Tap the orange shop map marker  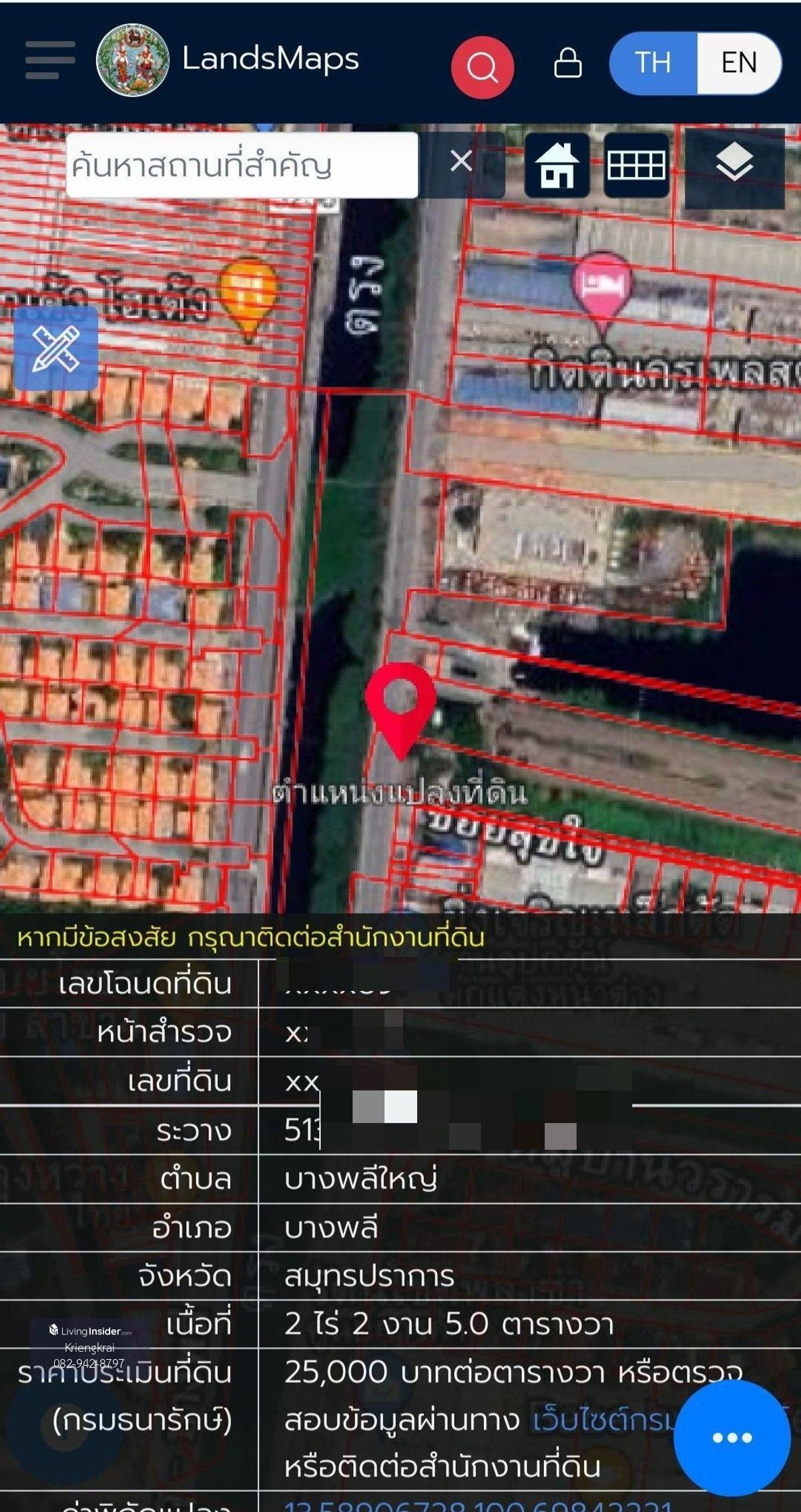tap(248, 295)
